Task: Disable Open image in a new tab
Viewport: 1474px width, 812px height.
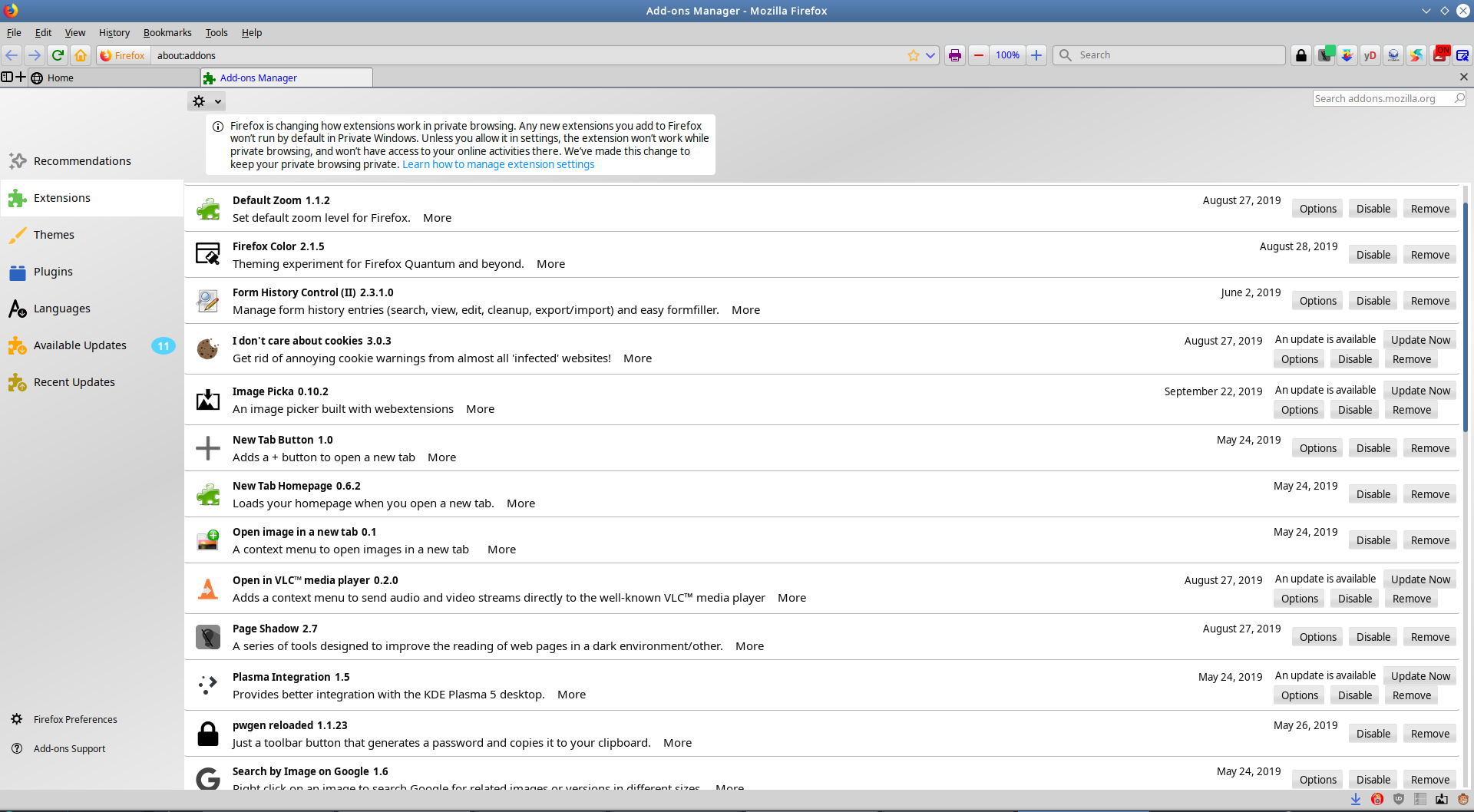Action: point(1373,540)
